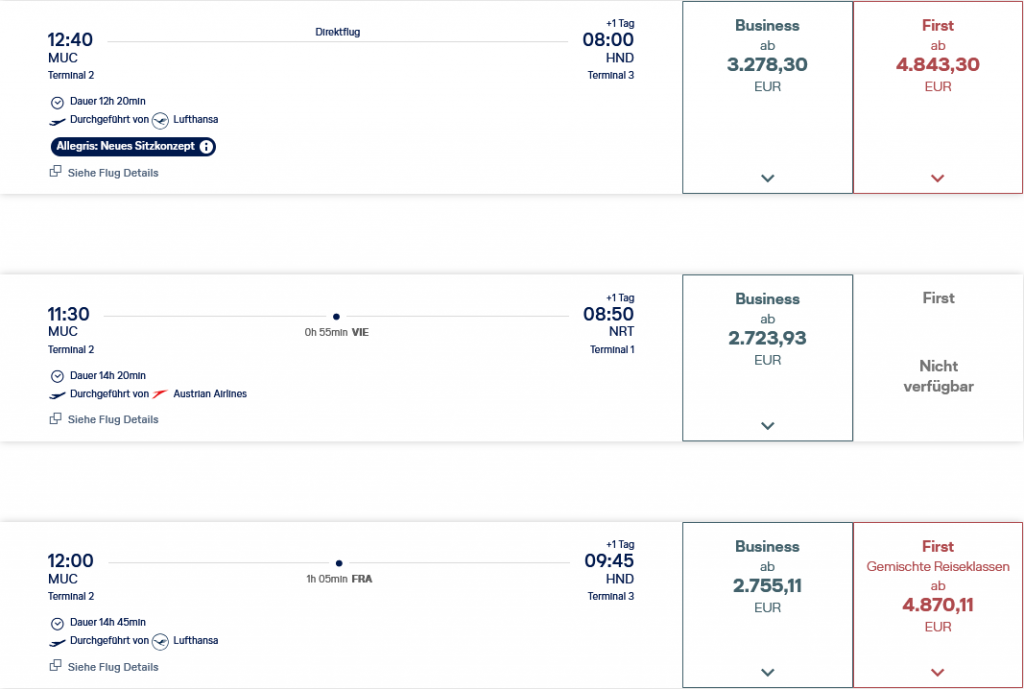Click external-link icon beside first Siehe Flug Details
This screenshot has height=689, width=1024.
pyautogui.click(x=55, y=173)
